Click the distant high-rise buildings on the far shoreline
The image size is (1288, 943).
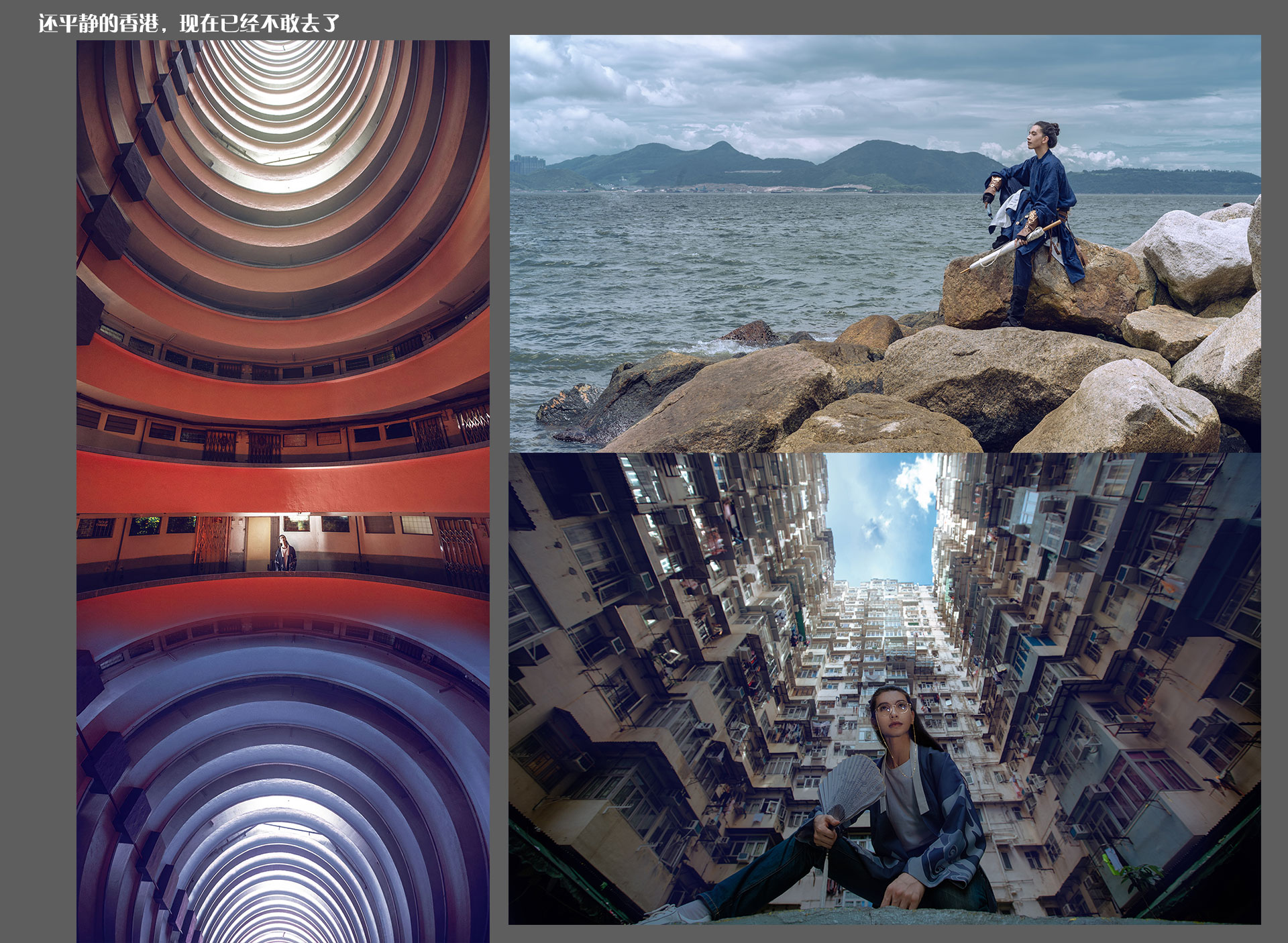coord(527,165)
